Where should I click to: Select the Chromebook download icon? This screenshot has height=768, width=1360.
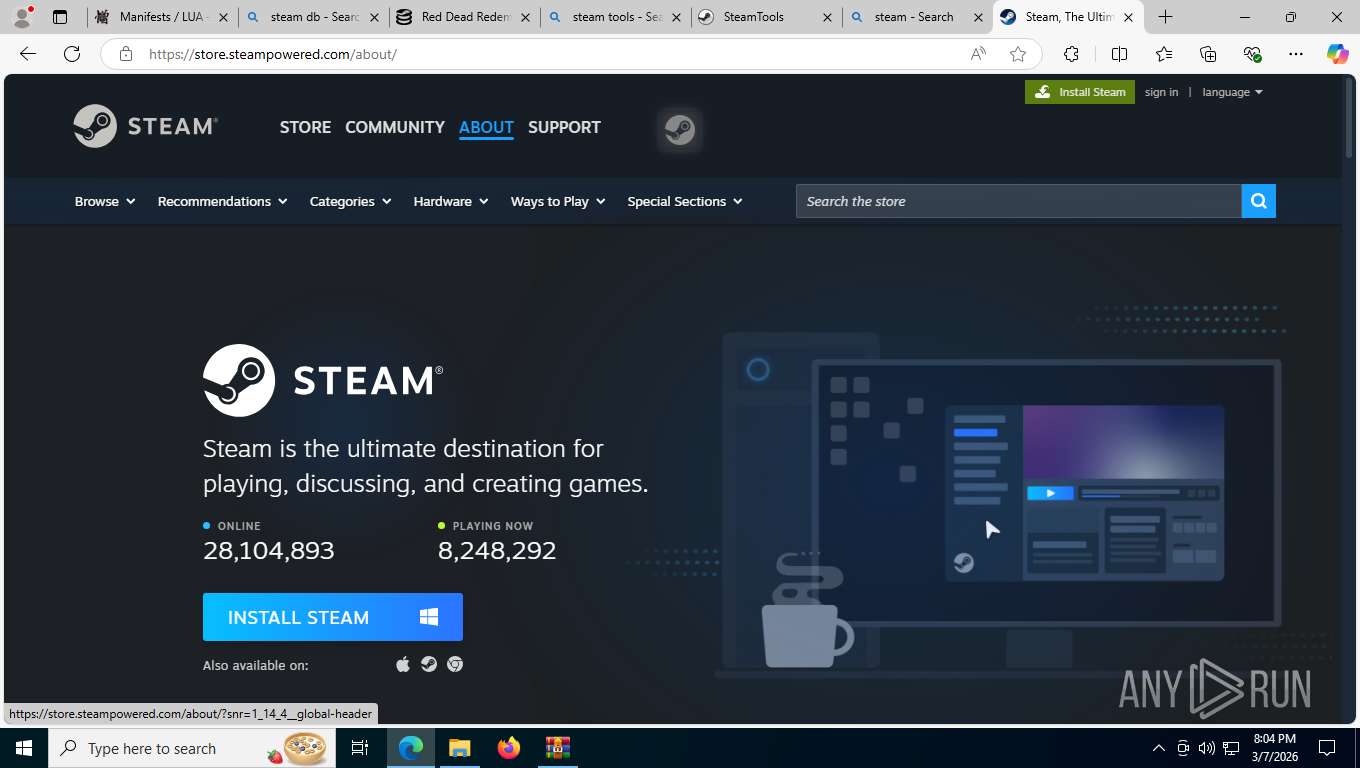pyautogui.click(x=455, y=664)
